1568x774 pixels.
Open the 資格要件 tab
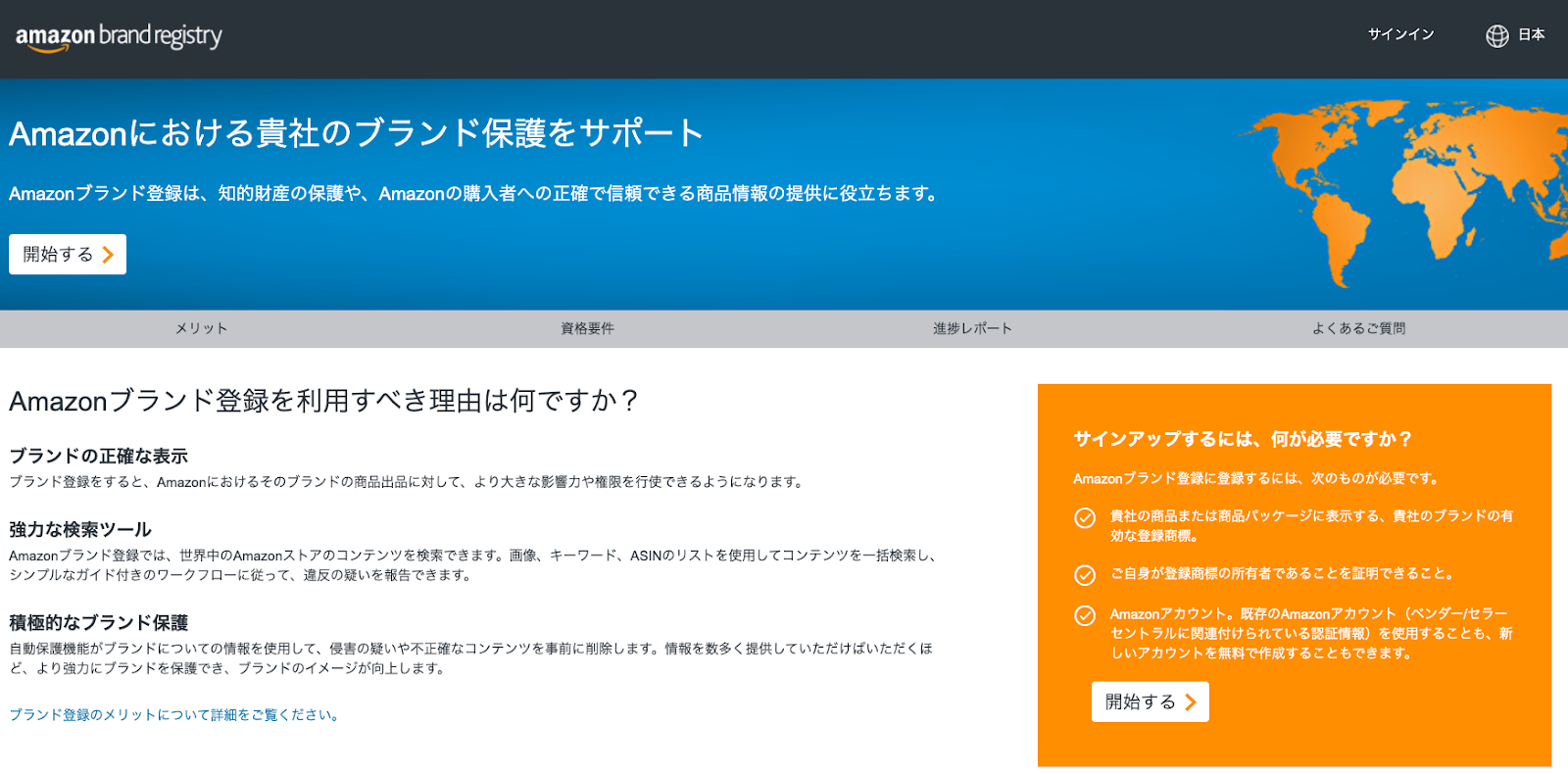pyautogui.click(x=588, y=328)
